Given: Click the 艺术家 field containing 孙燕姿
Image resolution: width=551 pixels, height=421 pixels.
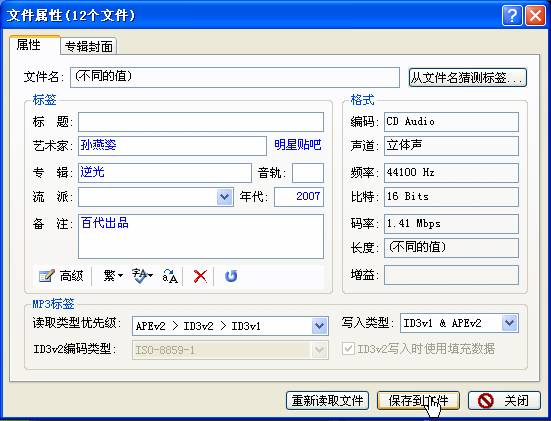Looking at the screenshot, I should coord(172,146).
